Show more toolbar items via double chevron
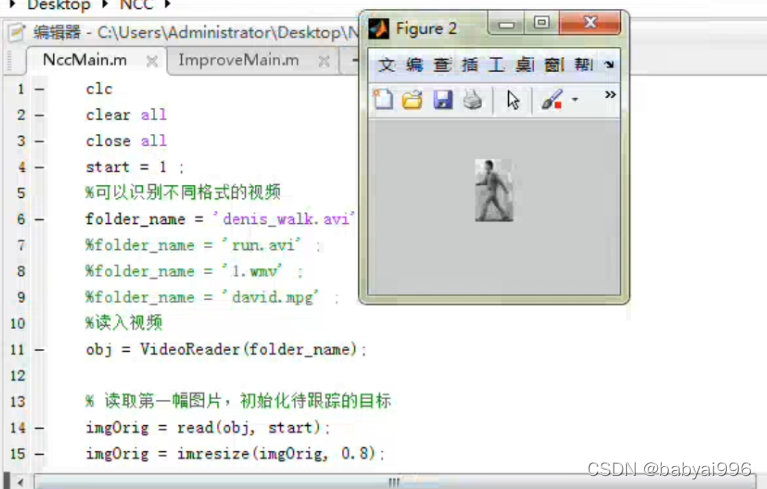This screenshot has height=489, width=767. click(609, 94)
